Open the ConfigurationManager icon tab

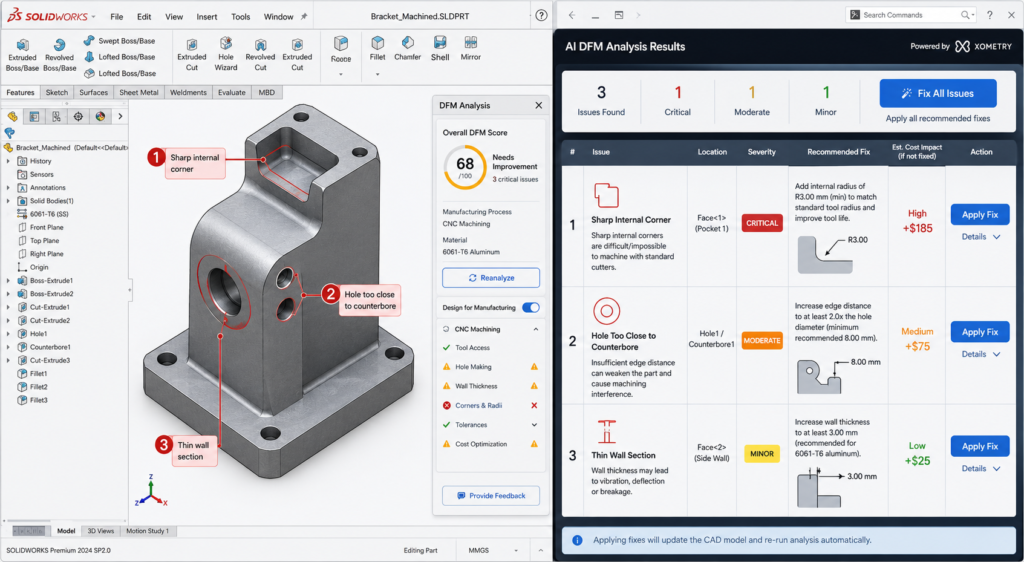coord(56,116)
